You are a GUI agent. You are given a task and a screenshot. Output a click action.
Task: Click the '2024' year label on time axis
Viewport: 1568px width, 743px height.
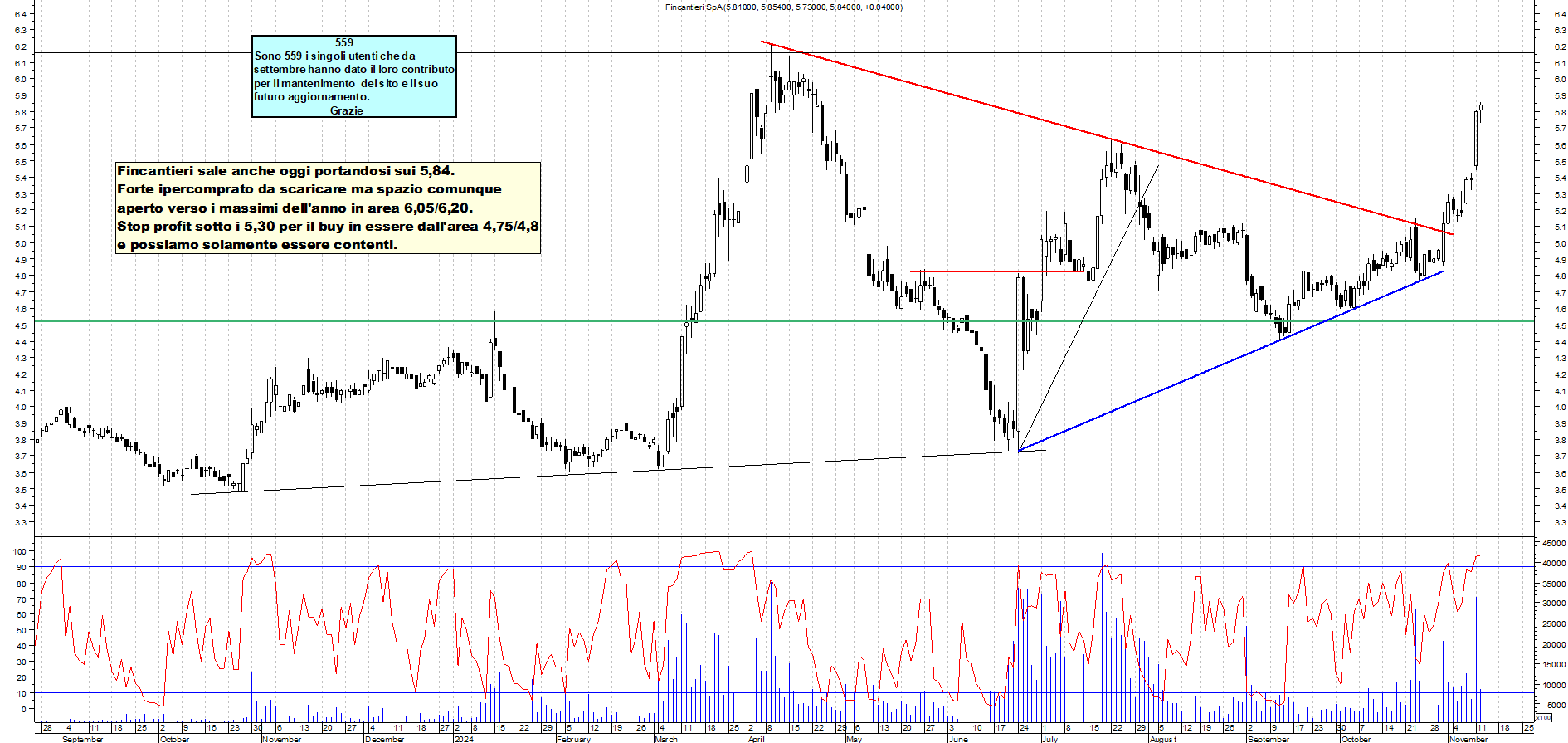coord(464,739)
